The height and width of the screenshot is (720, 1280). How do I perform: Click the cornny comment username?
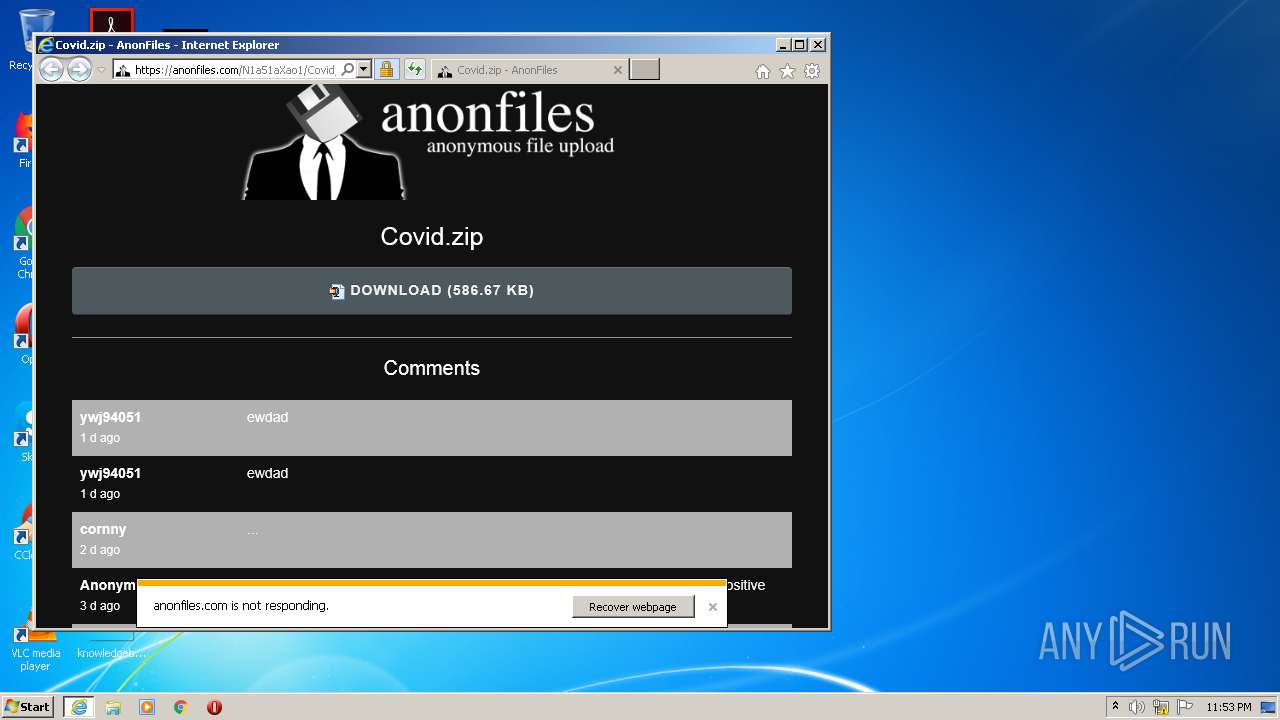tap(103, 529)
